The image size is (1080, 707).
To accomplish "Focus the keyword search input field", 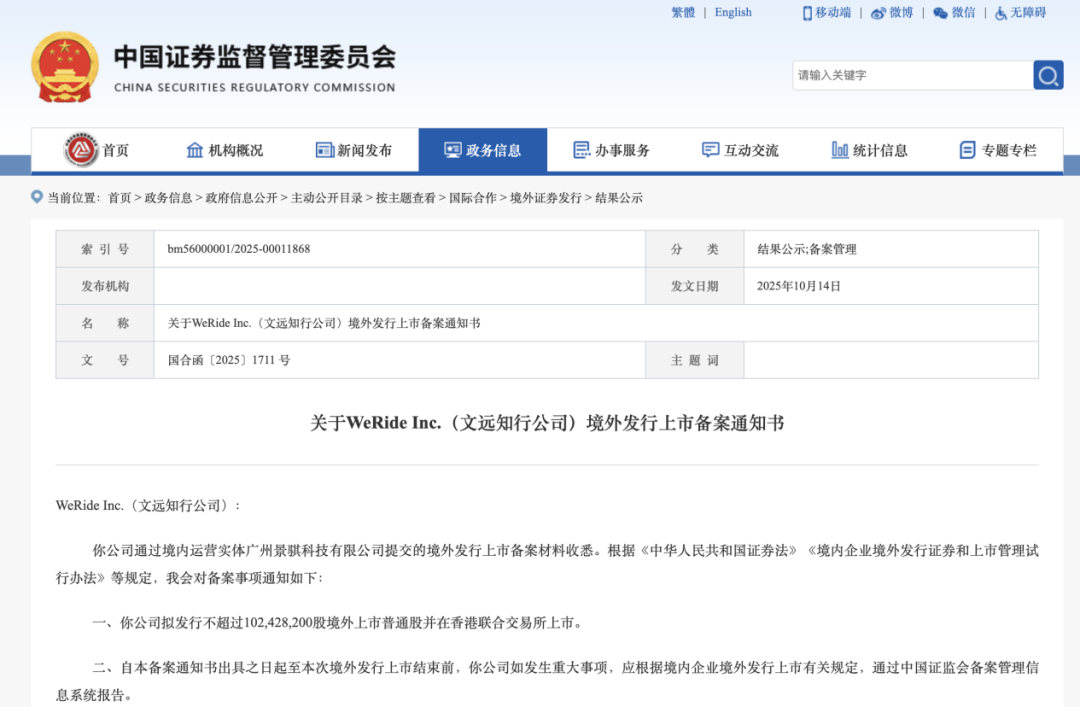I will 912,75.
